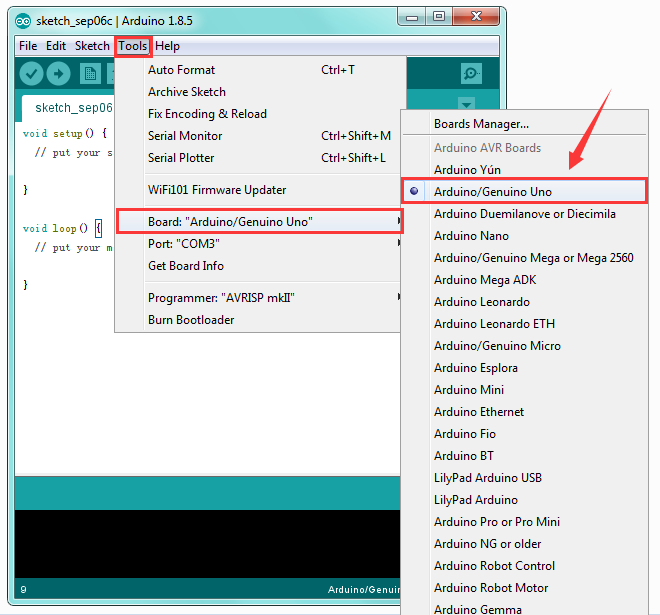Click Burn Bootloader
Viewport: 660px width, 615px height.
[191, 320]
